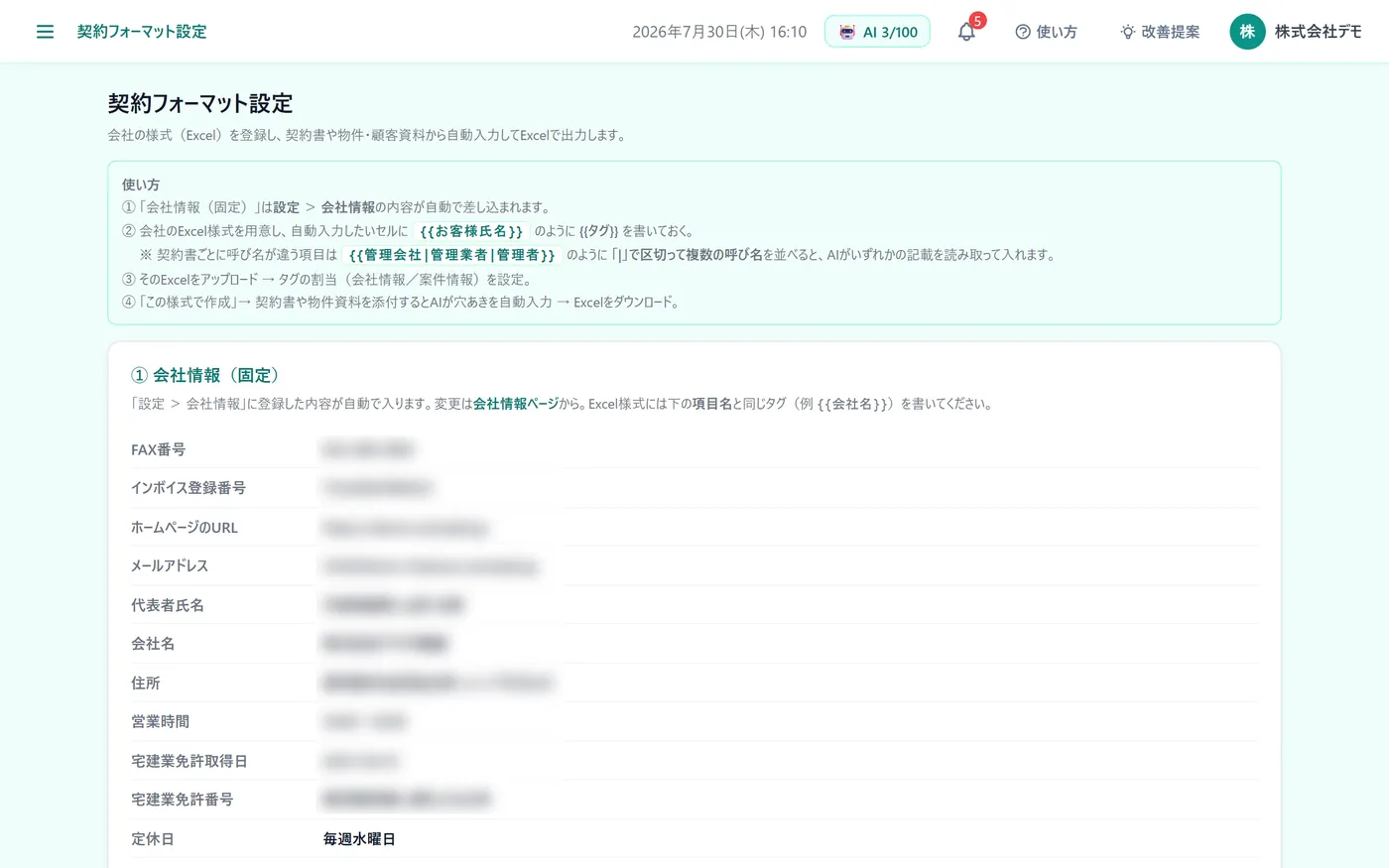1389x868 pixels.
Task: Open the 使い方 help link
Action: [x=1046, y=32]
